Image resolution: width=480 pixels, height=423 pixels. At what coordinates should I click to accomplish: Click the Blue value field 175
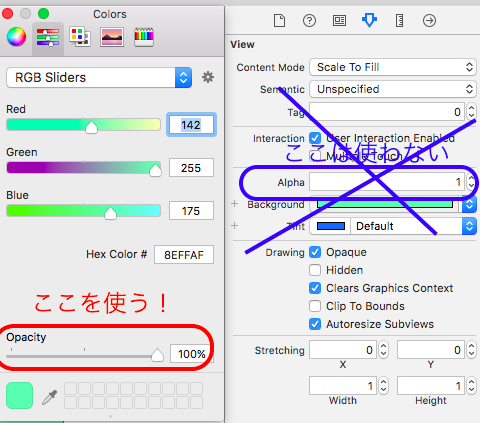click(x=191, y=211)
